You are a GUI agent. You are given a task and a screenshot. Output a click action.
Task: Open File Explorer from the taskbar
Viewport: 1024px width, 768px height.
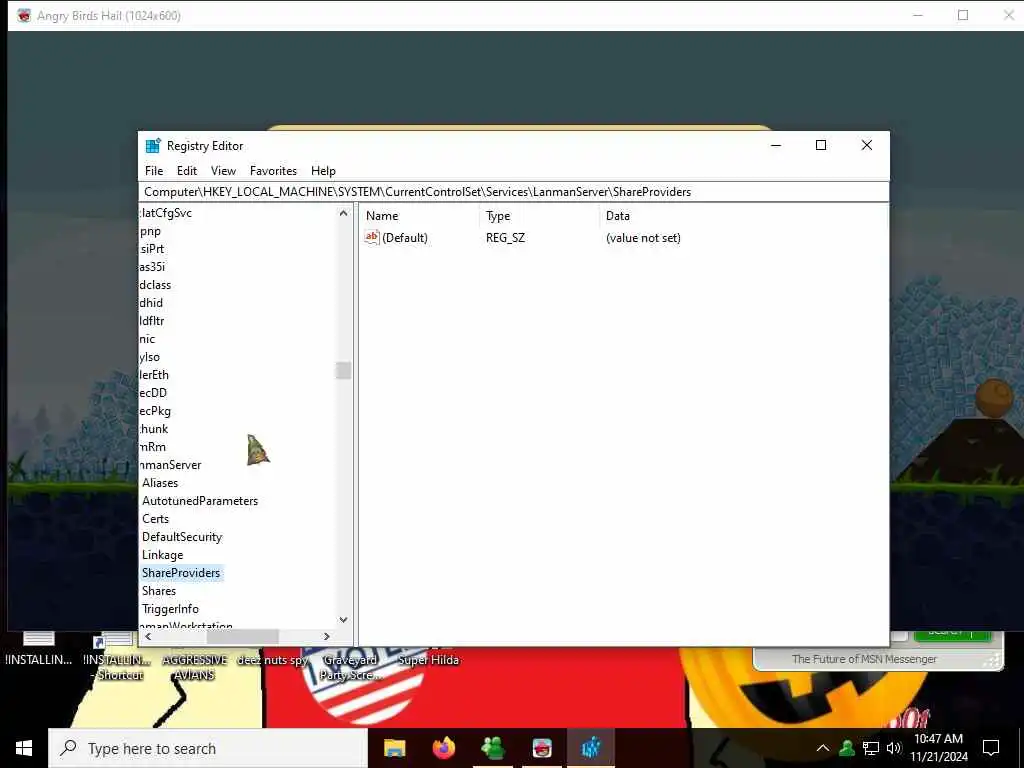click(x=394, y=748)
